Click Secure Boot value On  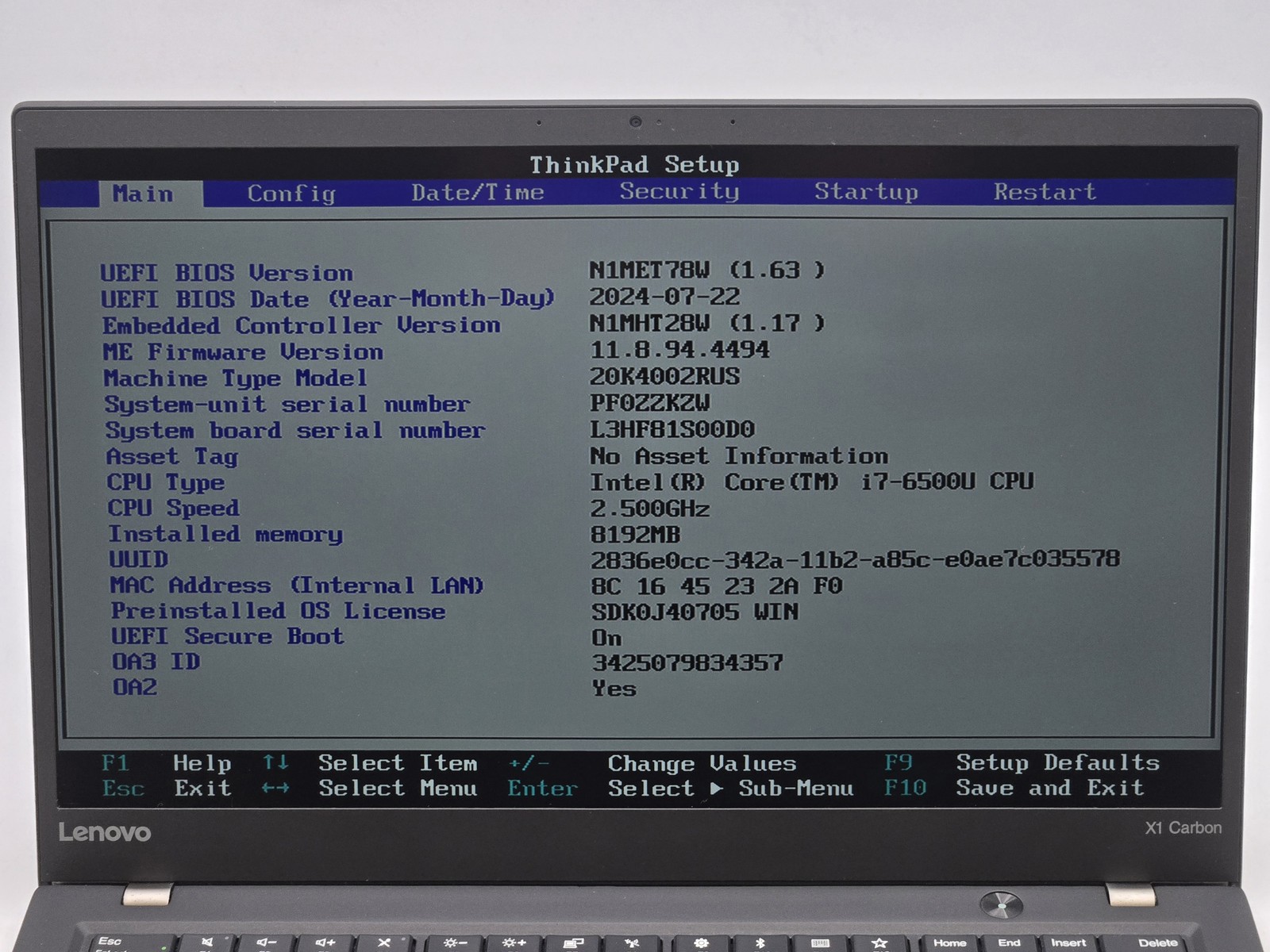click(606, 638)
